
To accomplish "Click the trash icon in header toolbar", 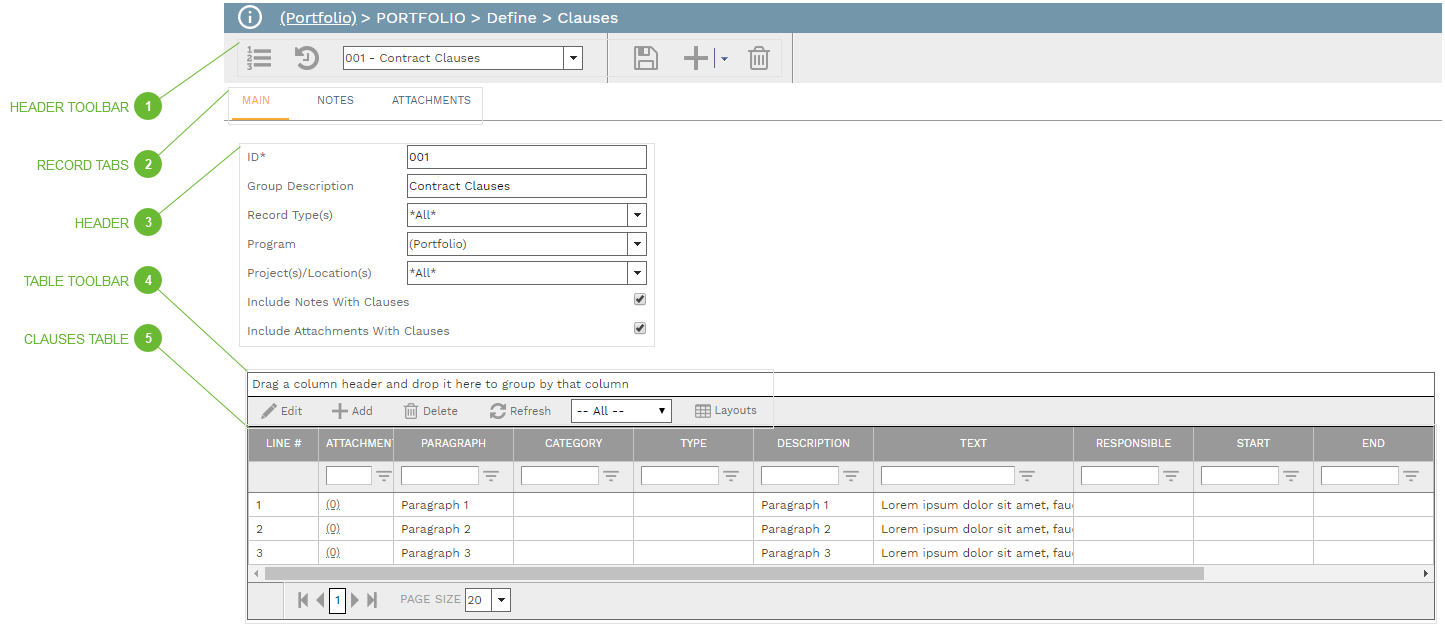I will click(759, 58).
